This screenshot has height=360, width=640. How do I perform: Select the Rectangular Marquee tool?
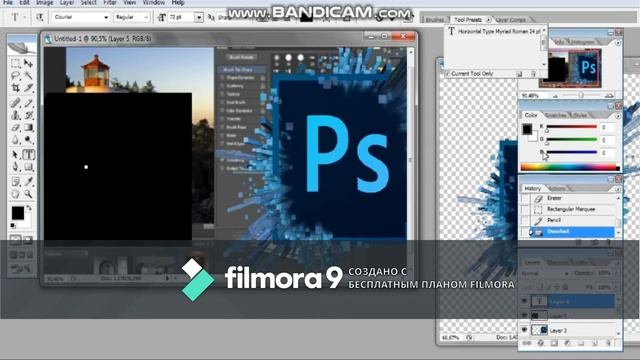click(16, 64)
